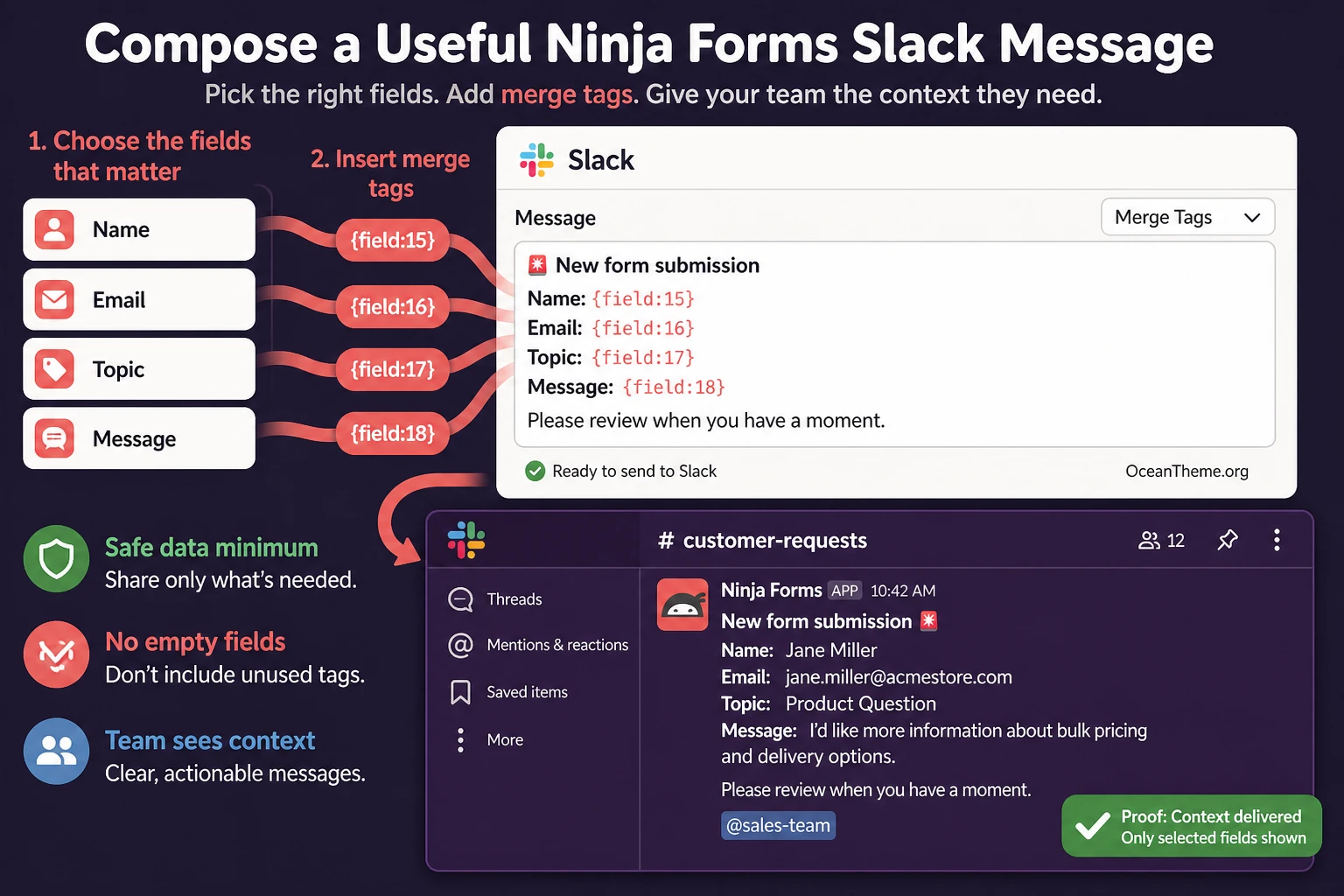Click the Ninja Forms sender name
The height and width of the screenshot is (896, 1344).
pyautogui.click(x=771, y=591)
